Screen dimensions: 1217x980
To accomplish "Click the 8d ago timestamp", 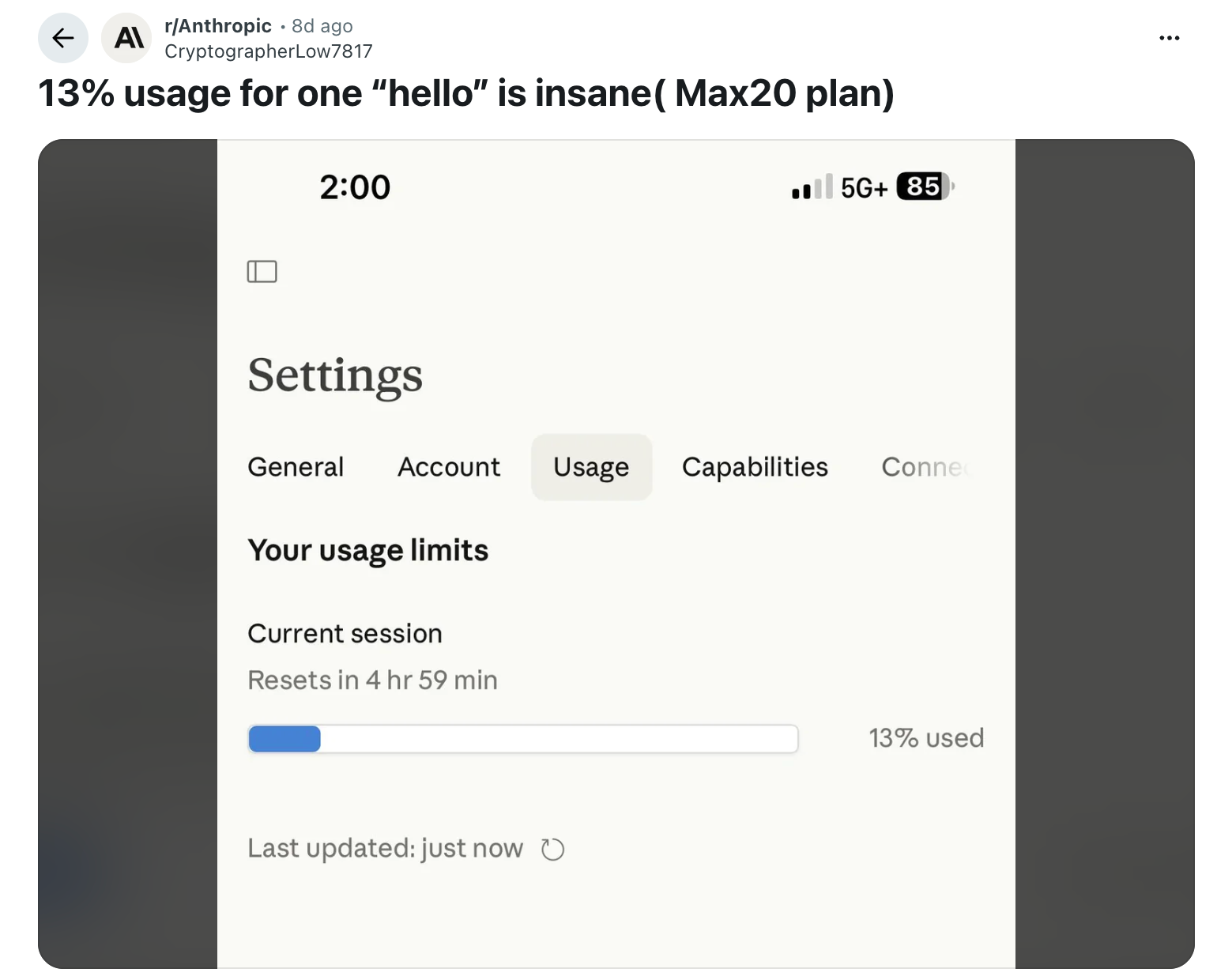I will click(x=322, y=26).
